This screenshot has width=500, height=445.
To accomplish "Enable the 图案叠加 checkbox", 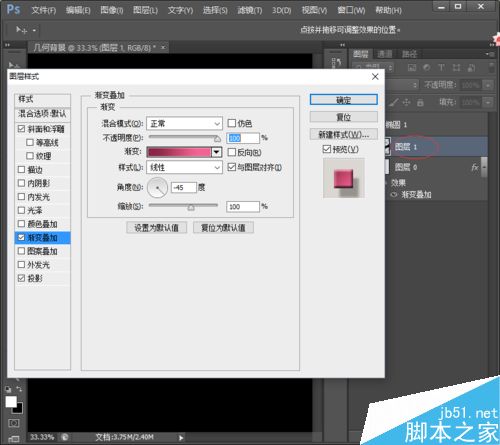I will pyautogui.click(x=21, y=251).
